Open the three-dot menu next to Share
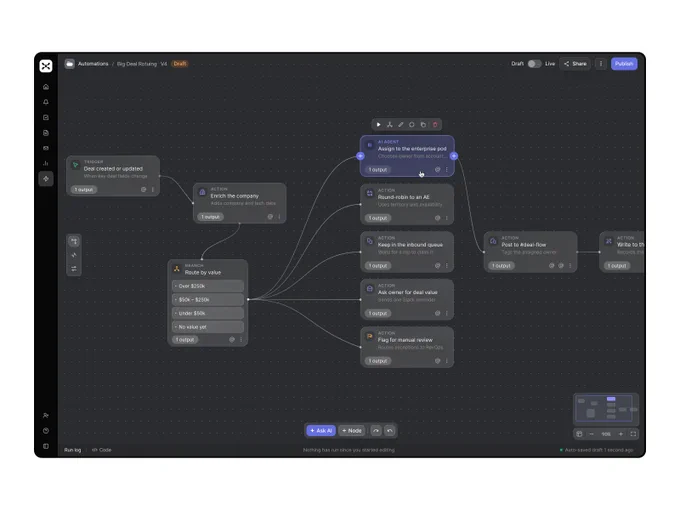The width and height of the screenshot is (680, 510). click(601, 64)
